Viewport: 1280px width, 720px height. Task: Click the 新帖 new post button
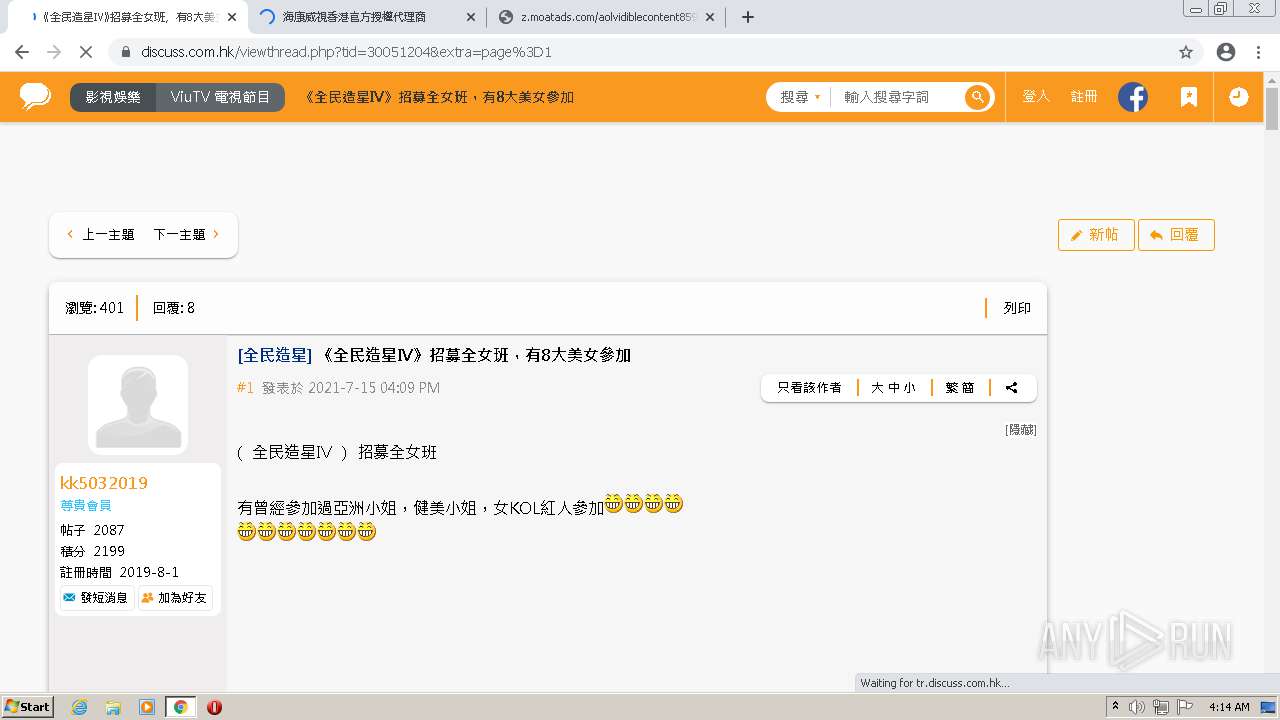[1096, 235]
